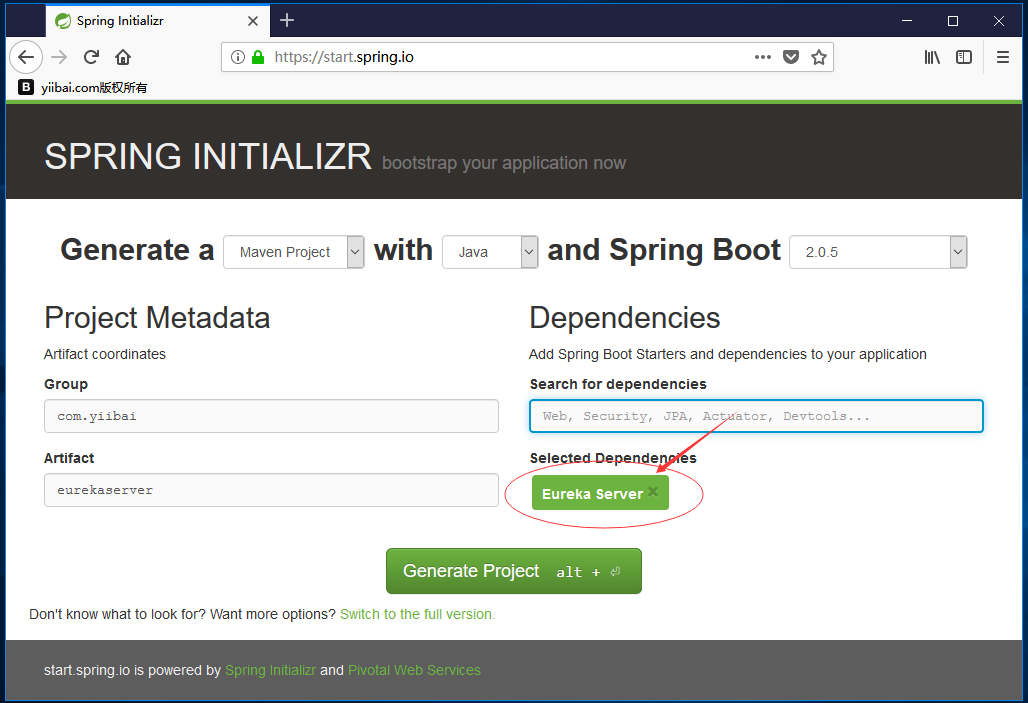Open a new browser tab
Viewport: 1028px width, 703px height.
click(287, 20)
